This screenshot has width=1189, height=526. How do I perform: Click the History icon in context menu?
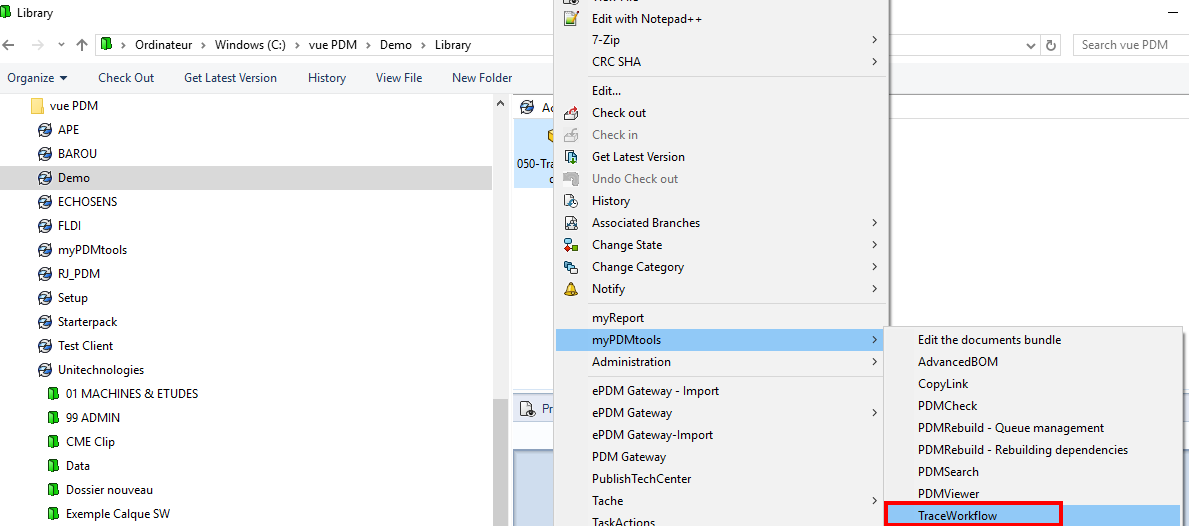571,201
